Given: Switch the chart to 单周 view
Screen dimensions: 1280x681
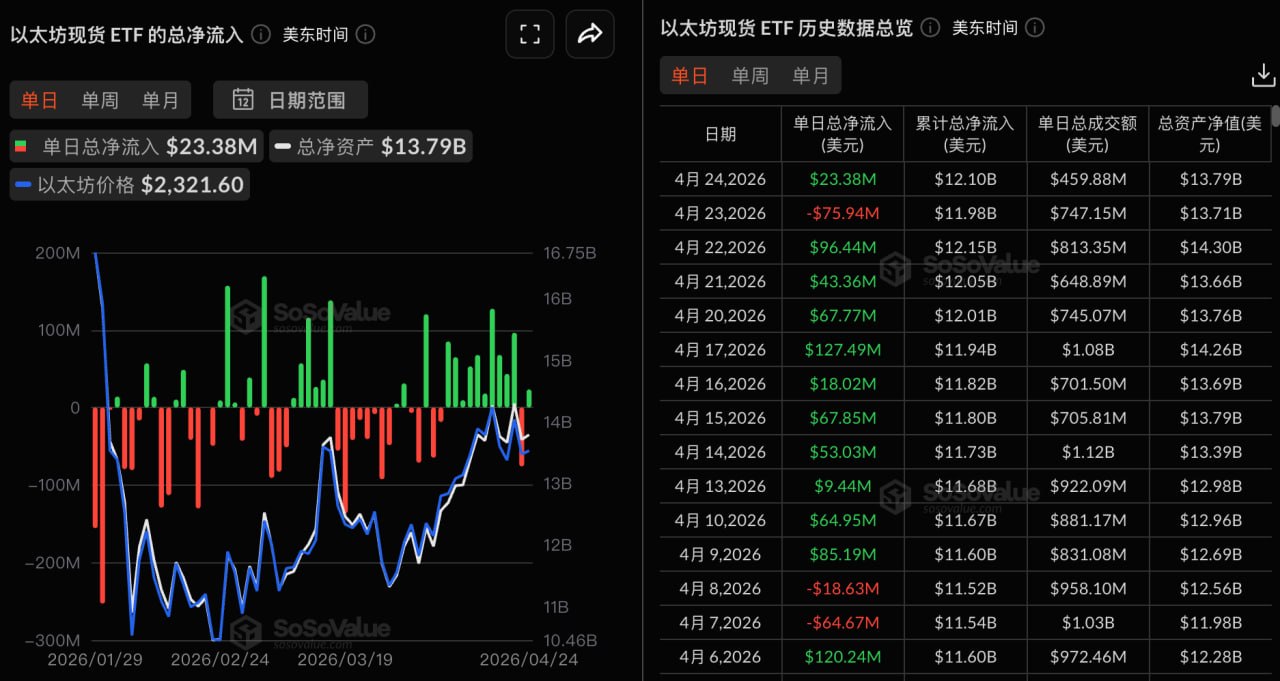Looking at the screenshot, I should pos(100,99).
